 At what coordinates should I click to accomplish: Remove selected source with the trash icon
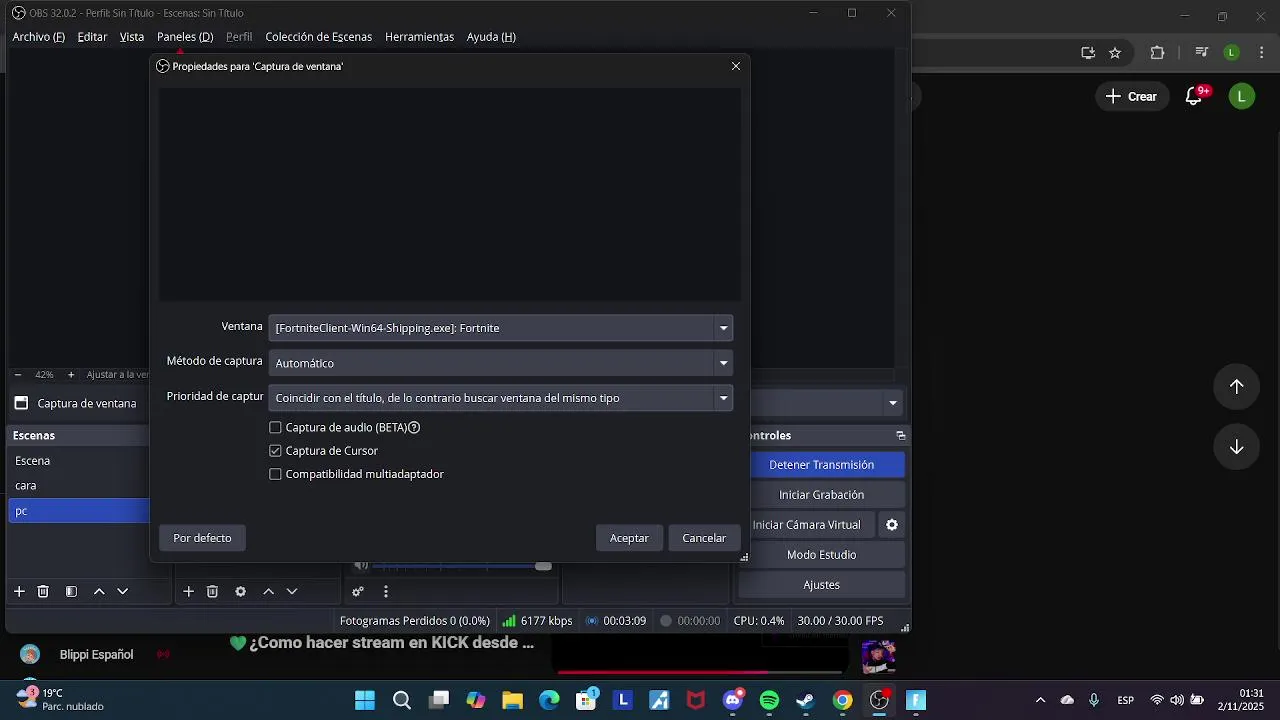212,591
